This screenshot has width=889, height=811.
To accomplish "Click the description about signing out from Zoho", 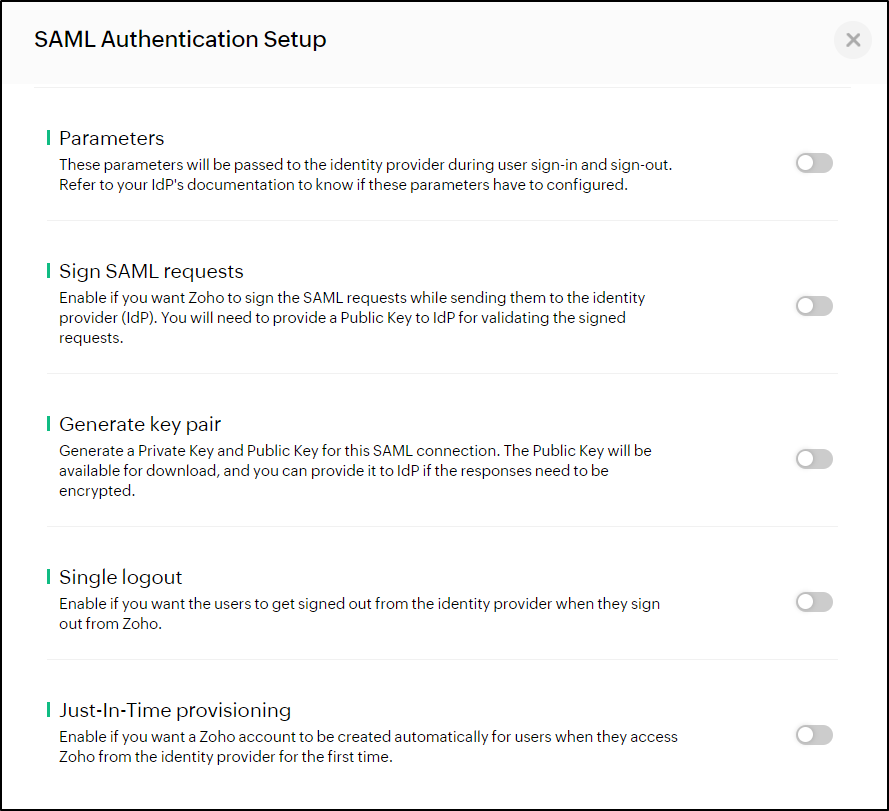I will click(x=359, y=613).
